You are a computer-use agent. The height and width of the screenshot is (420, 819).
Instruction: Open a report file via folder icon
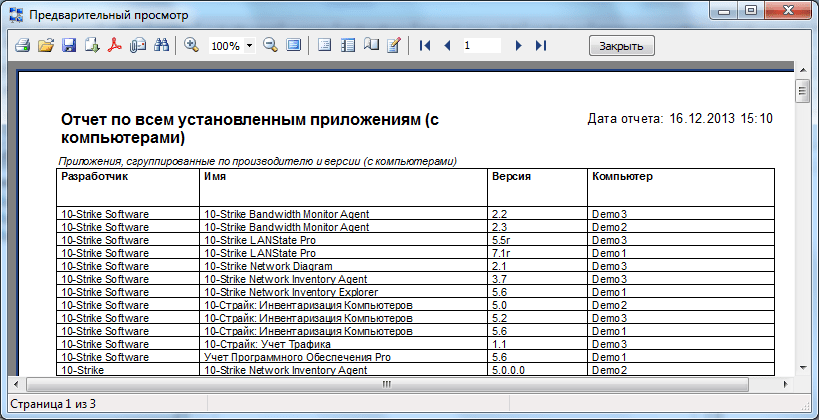[46, 45]
